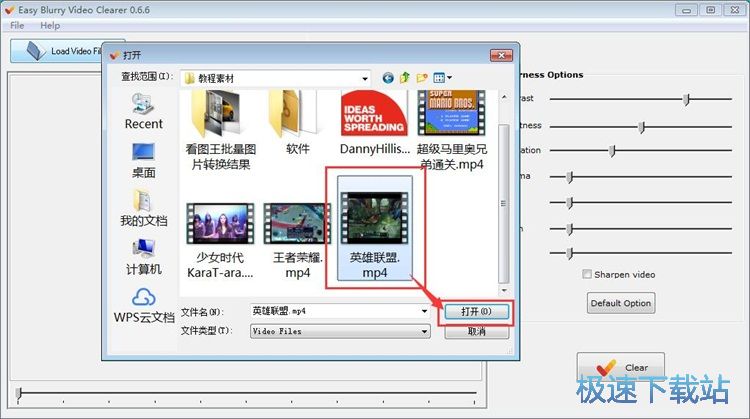Click the back navigation arrow icon
Screen dimensions: 750x419
[x=388, y=77]
